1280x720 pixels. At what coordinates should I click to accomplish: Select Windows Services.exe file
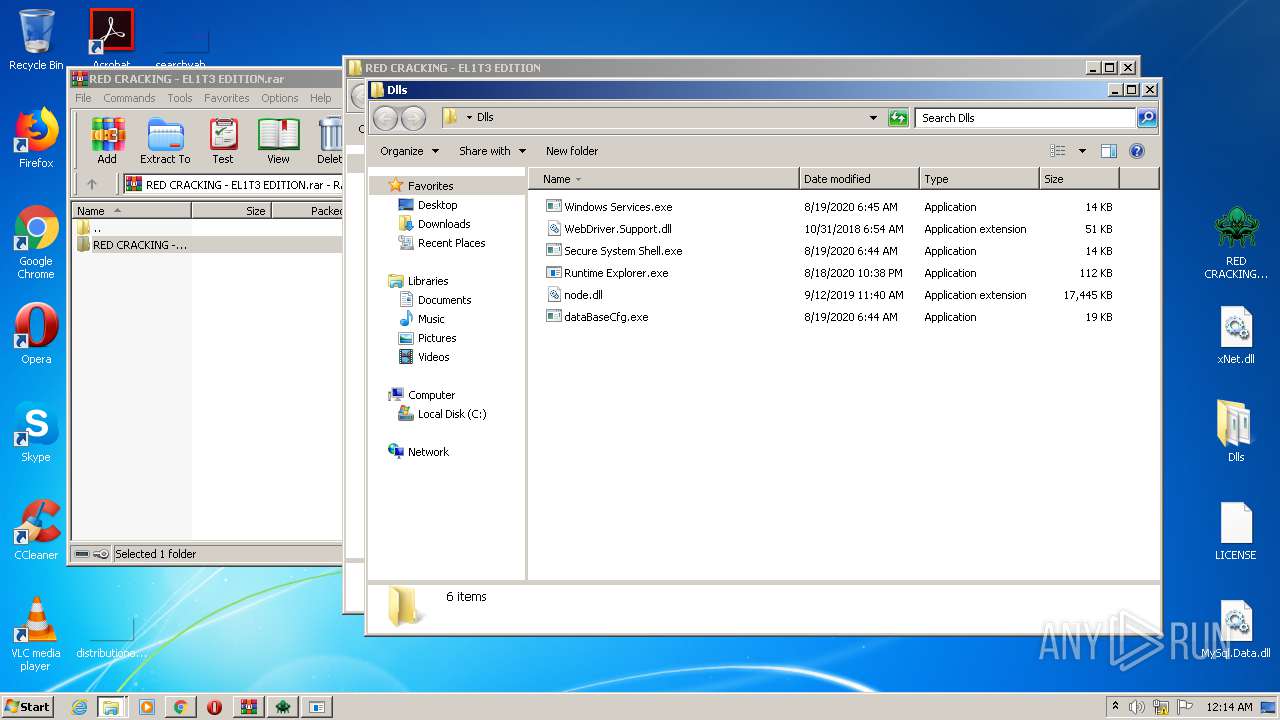(x=618, y=207)
